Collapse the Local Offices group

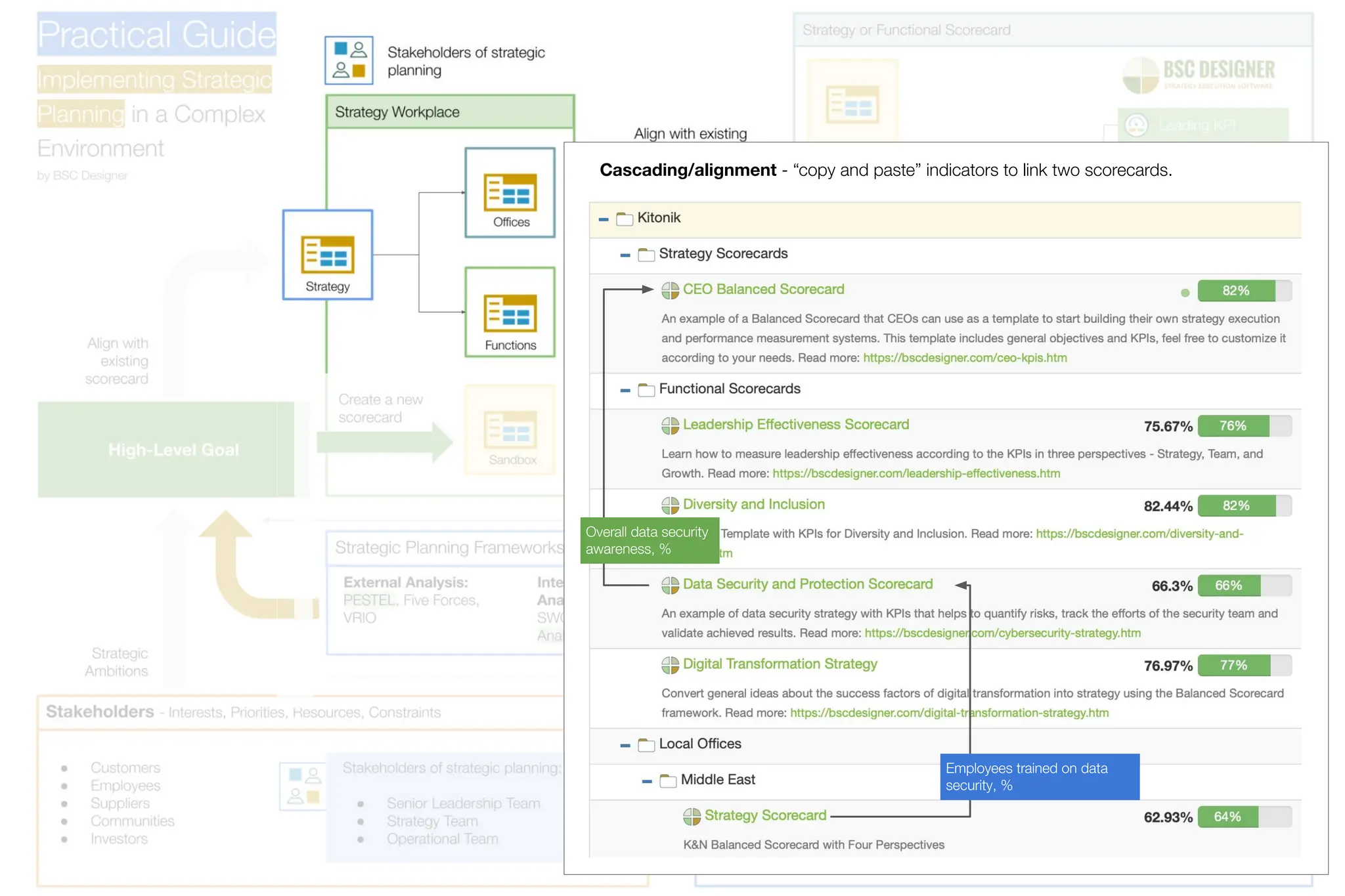click(x=625, y=745)
